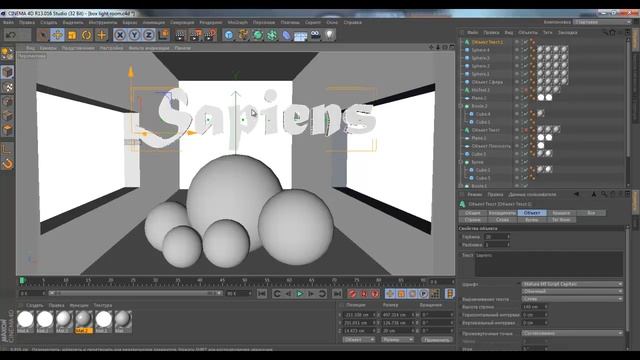Click the orange rotate snap icon in left palette

click(x=7, y=164)
